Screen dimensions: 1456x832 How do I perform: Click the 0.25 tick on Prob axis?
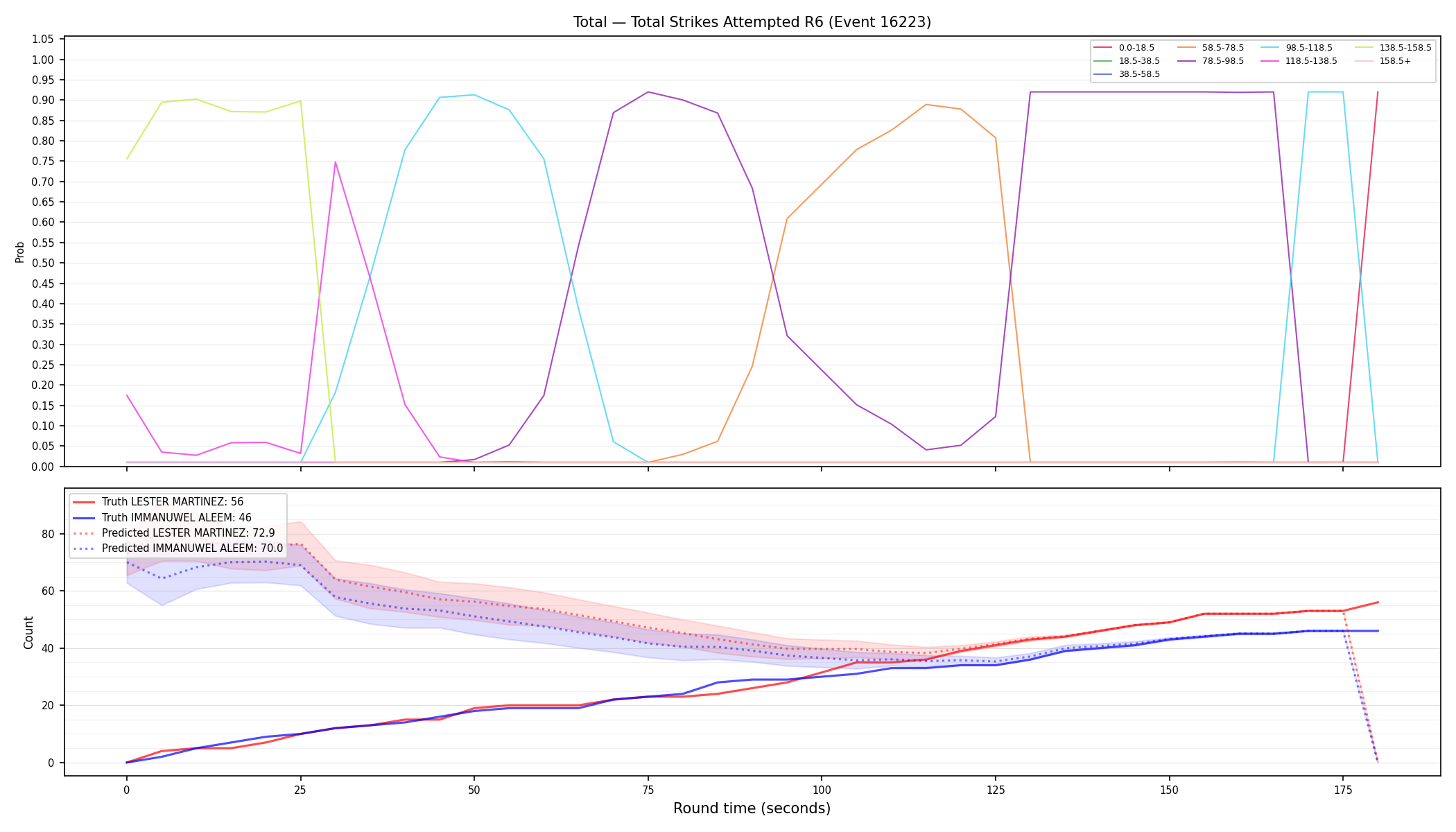[43, 365]
